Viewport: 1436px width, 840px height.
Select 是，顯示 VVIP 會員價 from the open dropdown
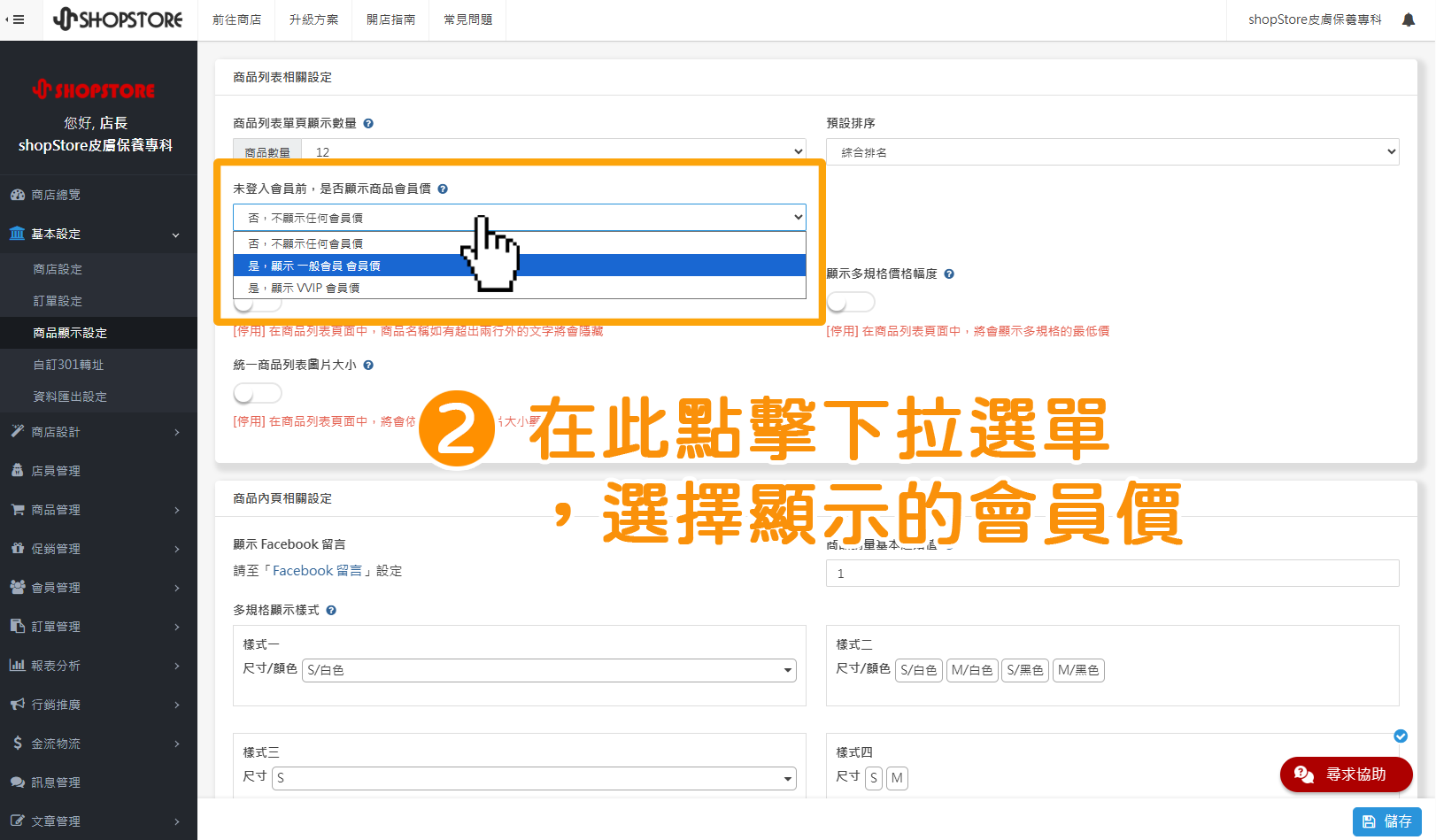pos(519,287)
